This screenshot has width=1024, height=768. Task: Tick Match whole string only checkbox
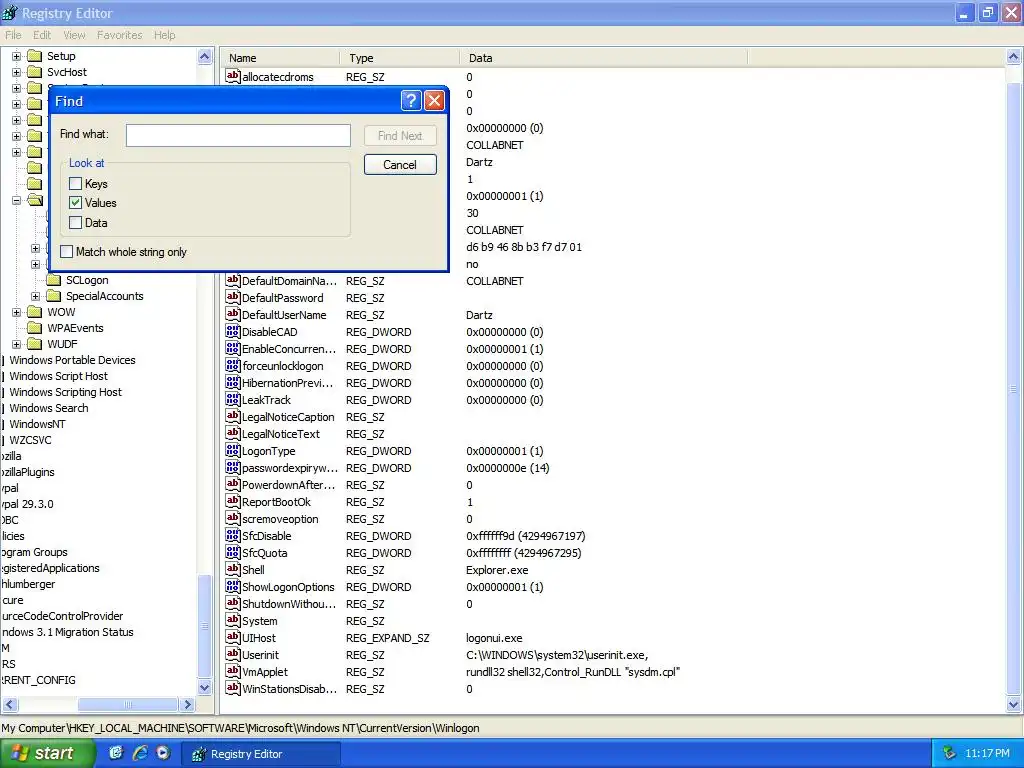pyautogui.click(x=67, y=251)
